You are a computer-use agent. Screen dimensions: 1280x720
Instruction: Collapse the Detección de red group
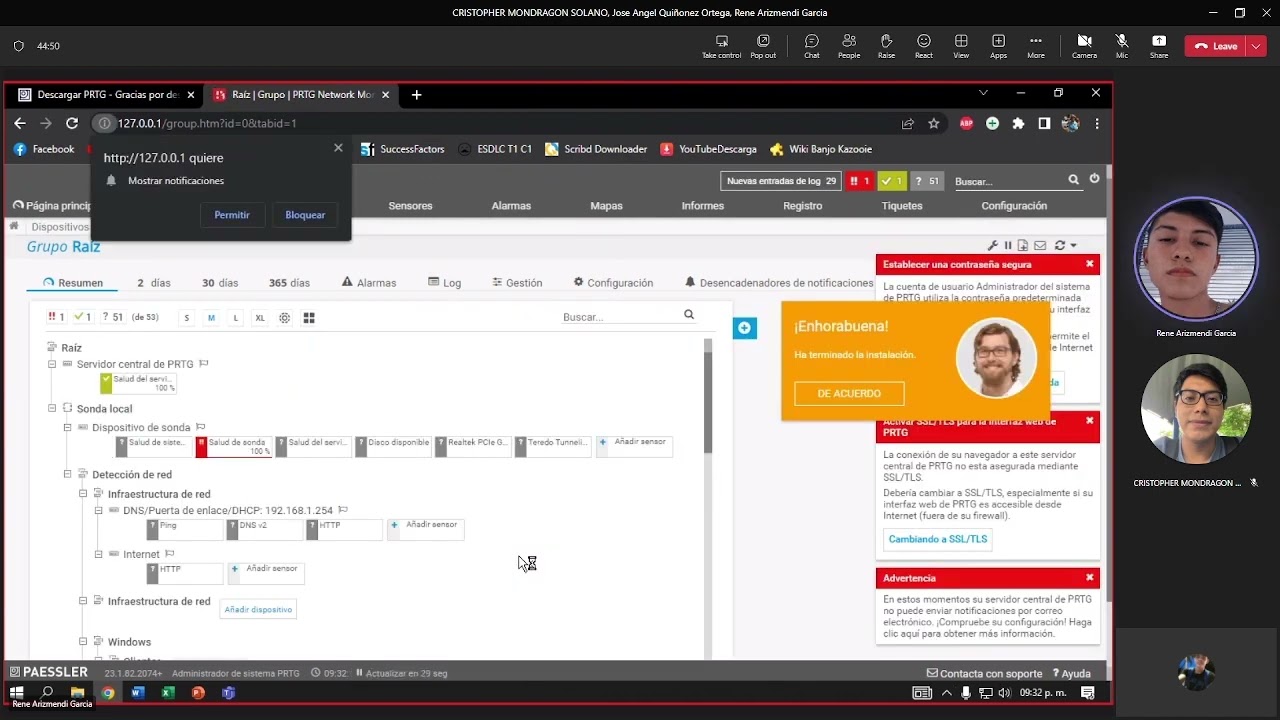[68, 474]
